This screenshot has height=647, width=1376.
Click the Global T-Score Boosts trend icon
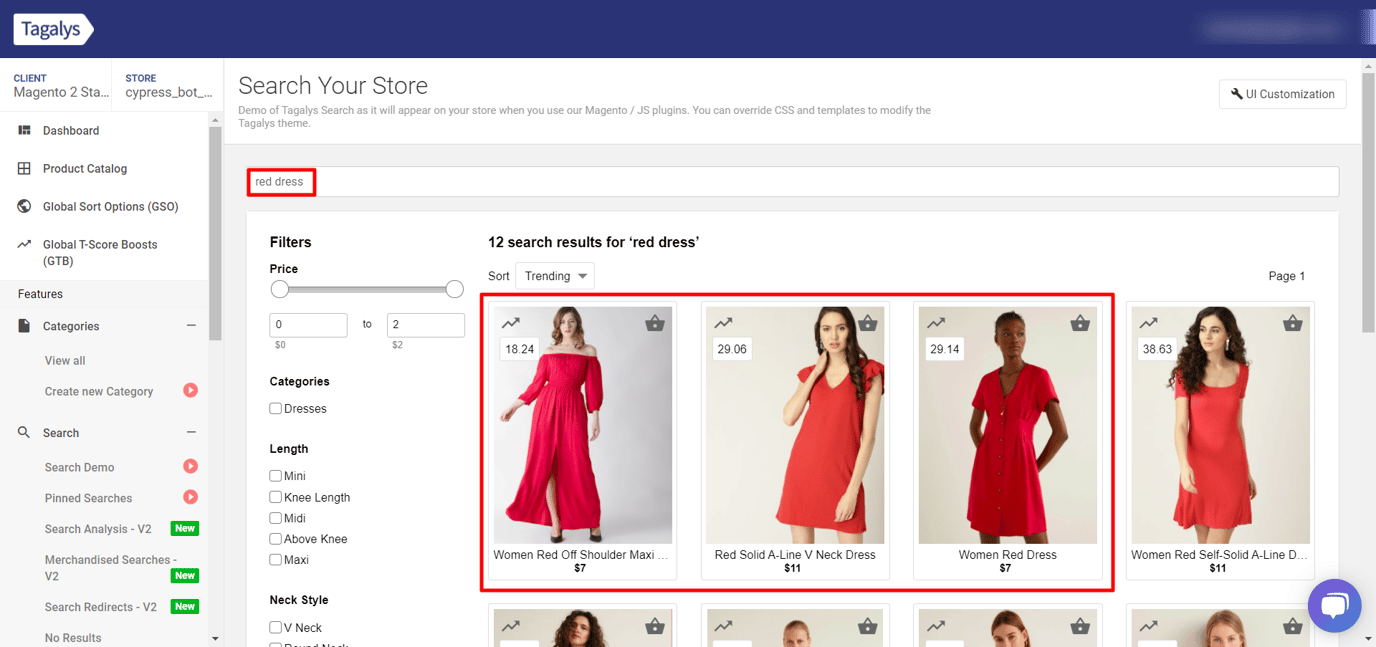click(x=25, y=244)
